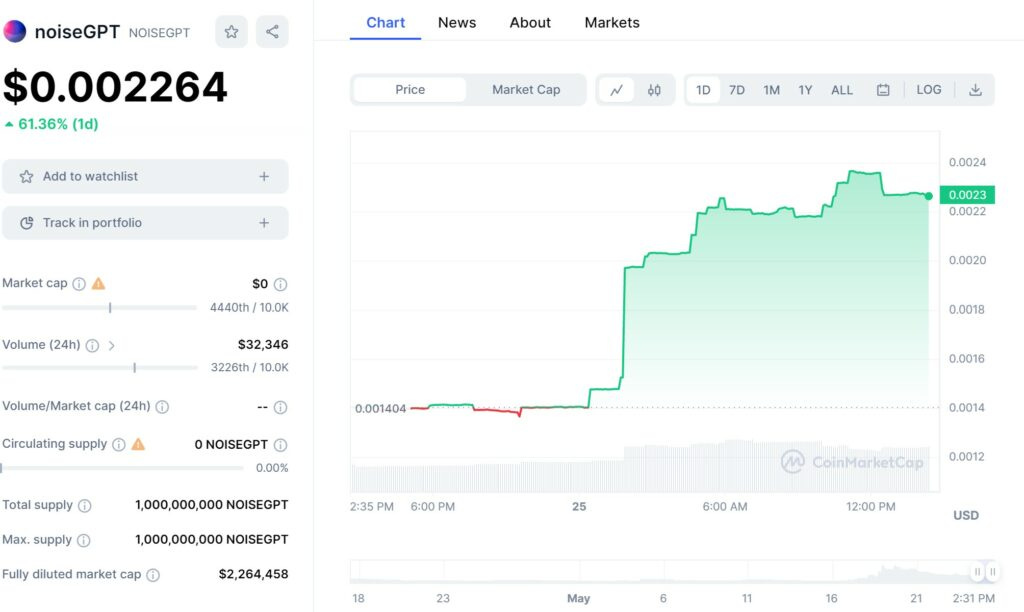Toggle the LOG scale option
The width and height of the screenshot is (1024, 612).
[929, 89]
